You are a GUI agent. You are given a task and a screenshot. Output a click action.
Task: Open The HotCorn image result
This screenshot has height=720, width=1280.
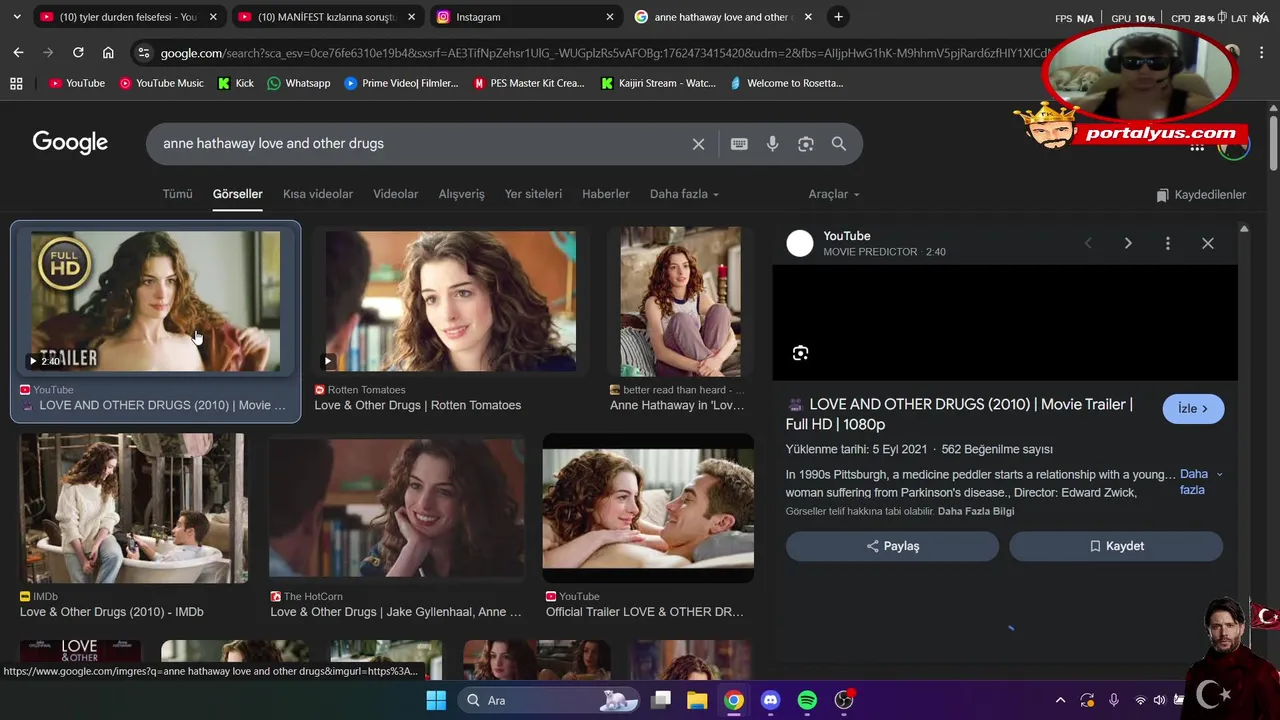pos(396,508)
